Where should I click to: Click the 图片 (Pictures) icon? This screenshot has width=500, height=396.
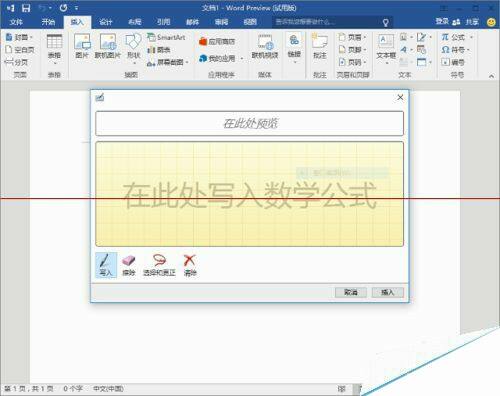point(82,46)
